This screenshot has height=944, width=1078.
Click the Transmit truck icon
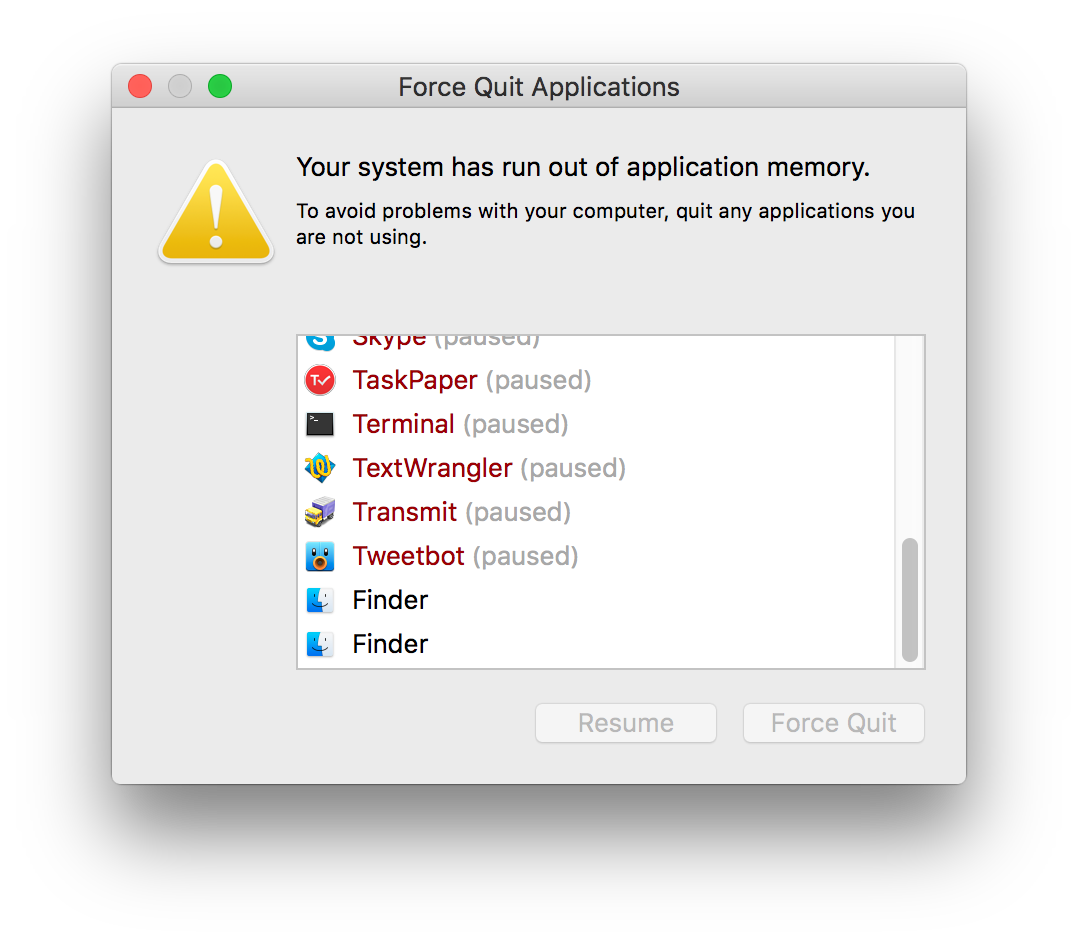pyautogui.click(x=320, y=512)
